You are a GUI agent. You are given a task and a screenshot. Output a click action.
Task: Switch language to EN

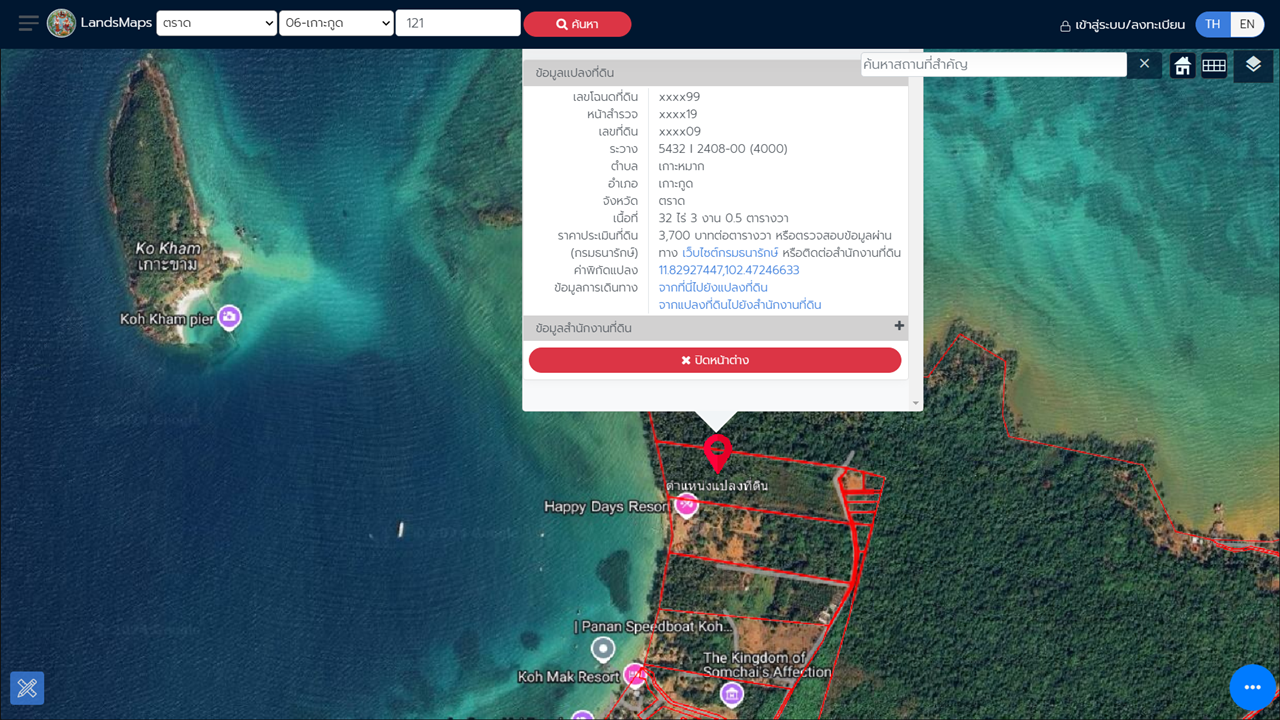(x=1247, y=24)
